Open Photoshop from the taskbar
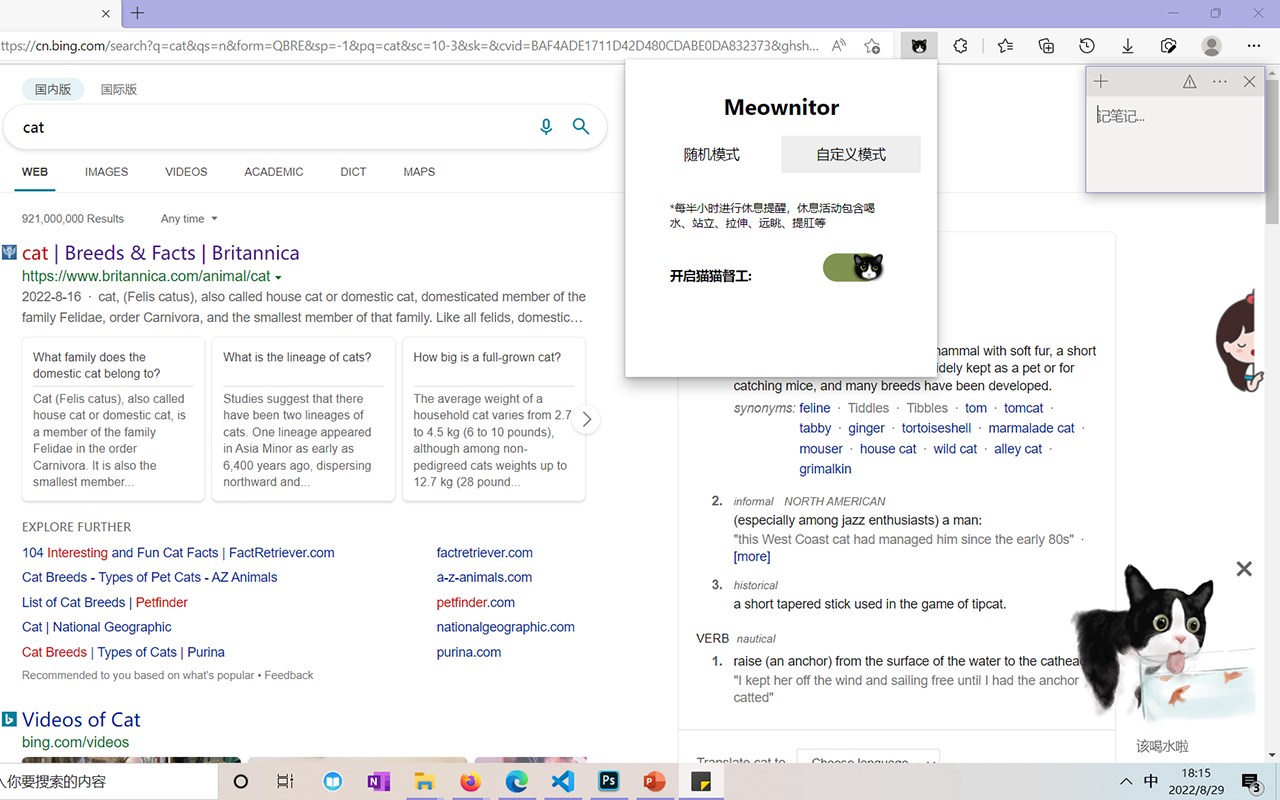This screenshot has width=1280, height=800. coord(609,782)
